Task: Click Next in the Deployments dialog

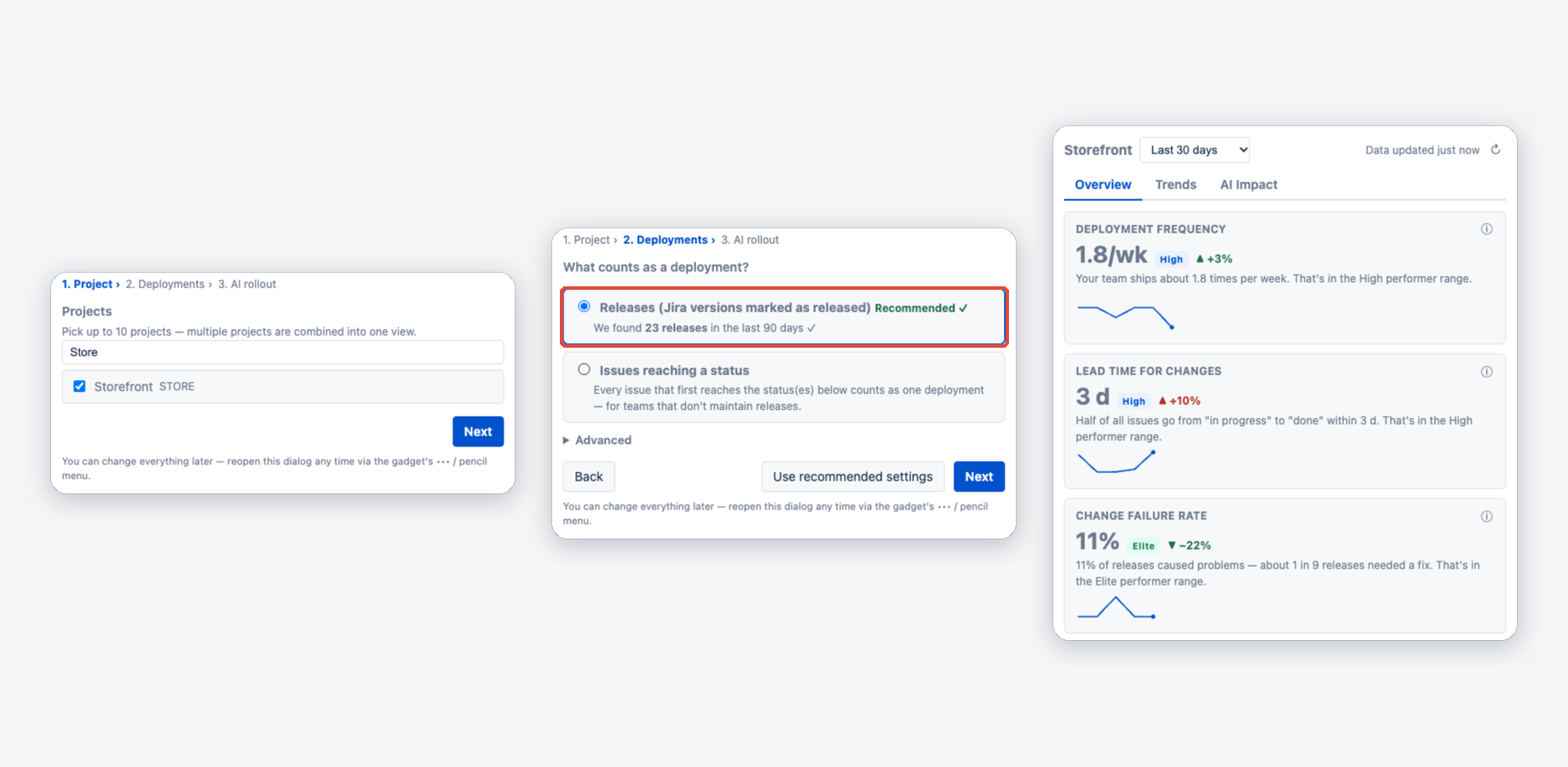Action: pos(979,476)
